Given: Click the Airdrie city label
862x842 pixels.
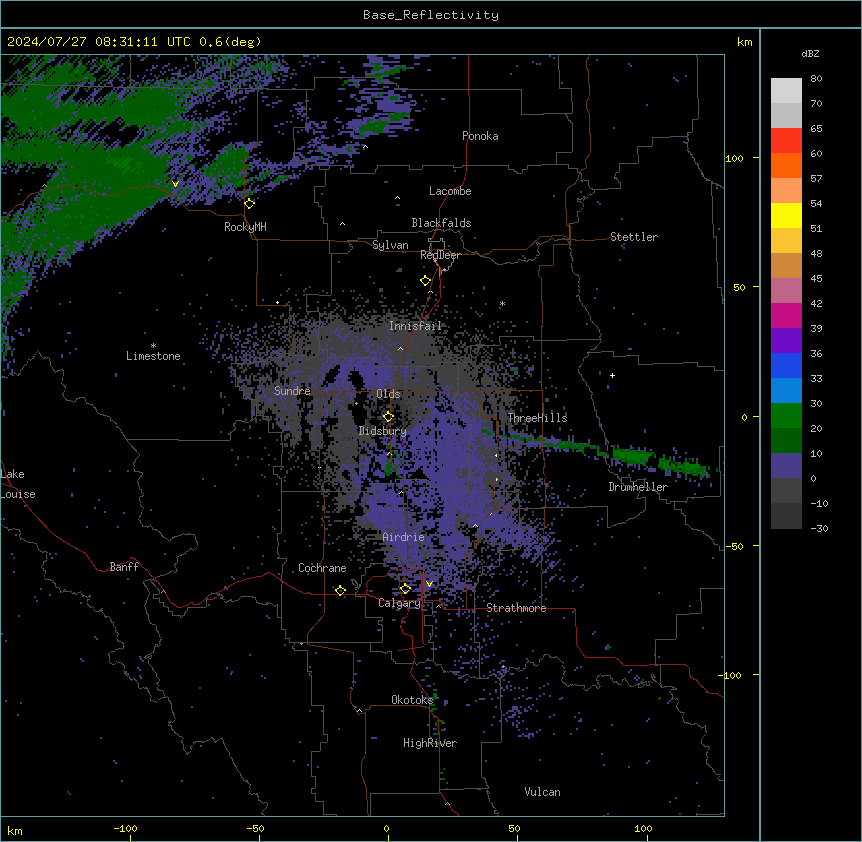Looking at the screenshot, I should (x=403, y=537).
